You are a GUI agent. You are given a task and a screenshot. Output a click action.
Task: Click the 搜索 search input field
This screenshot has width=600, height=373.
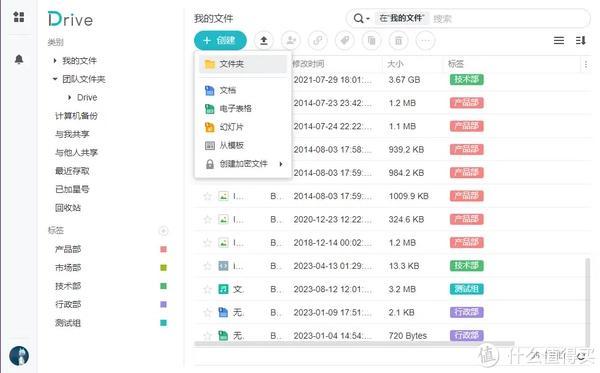click(509, 19)
